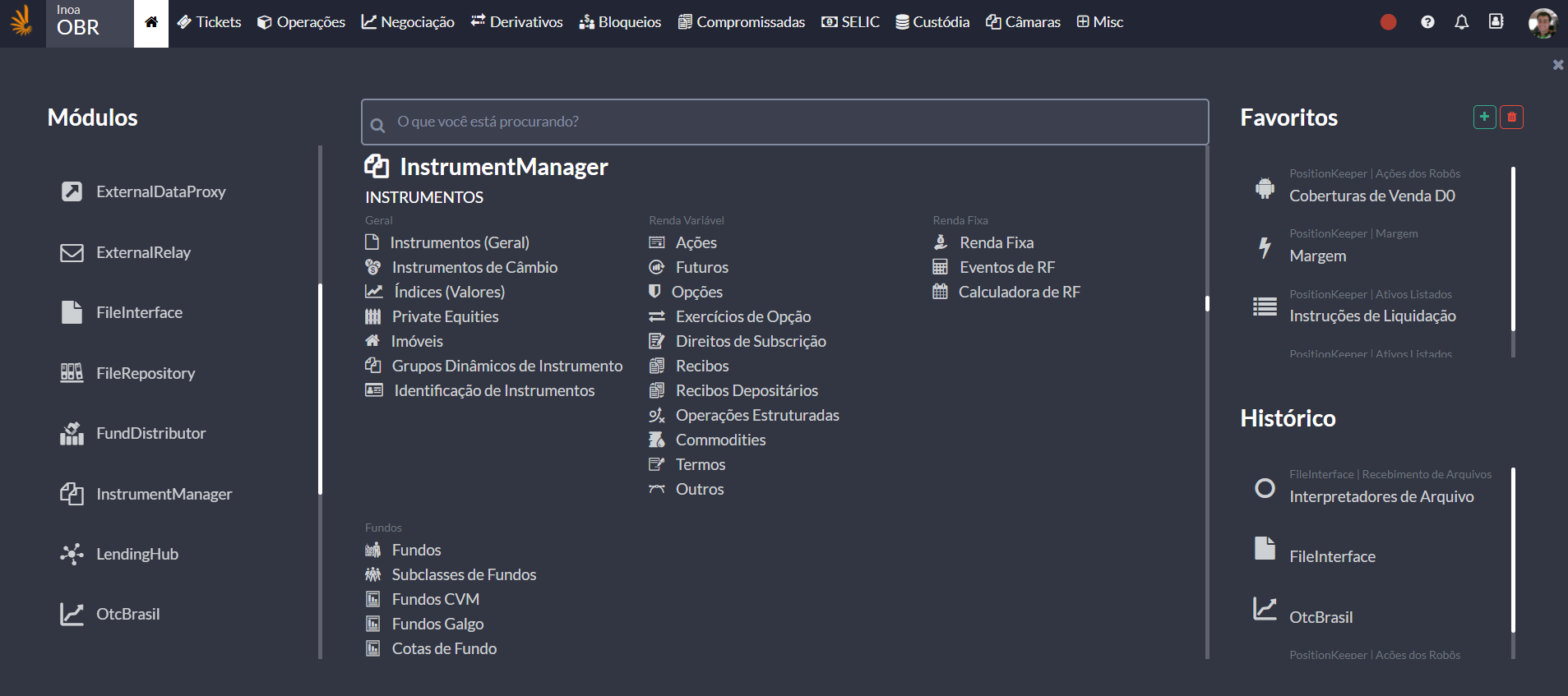This screenshot has height=696, width=1568.
Task: Open the Fundos CVM link
Action: click(x=435, y=599)
